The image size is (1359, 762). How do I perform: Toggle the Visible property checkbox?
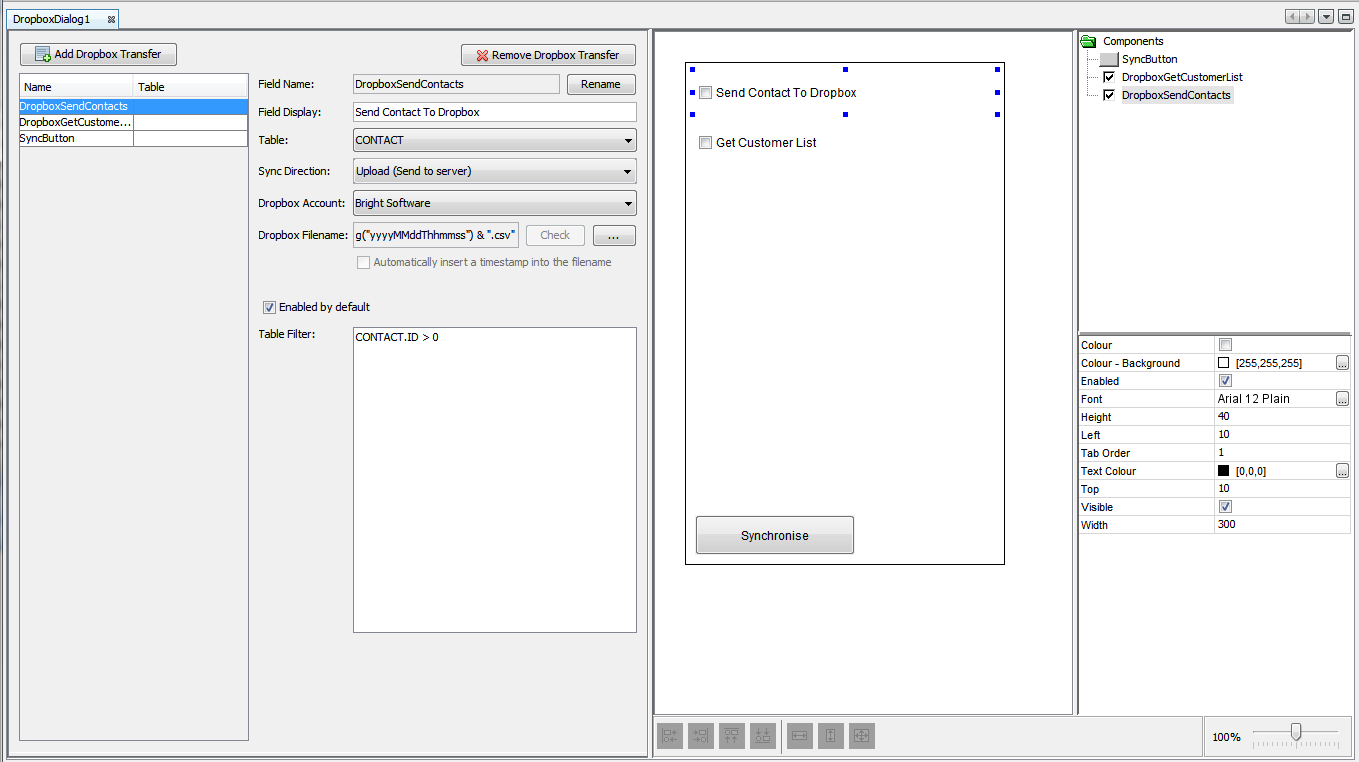coord(1225,507)
